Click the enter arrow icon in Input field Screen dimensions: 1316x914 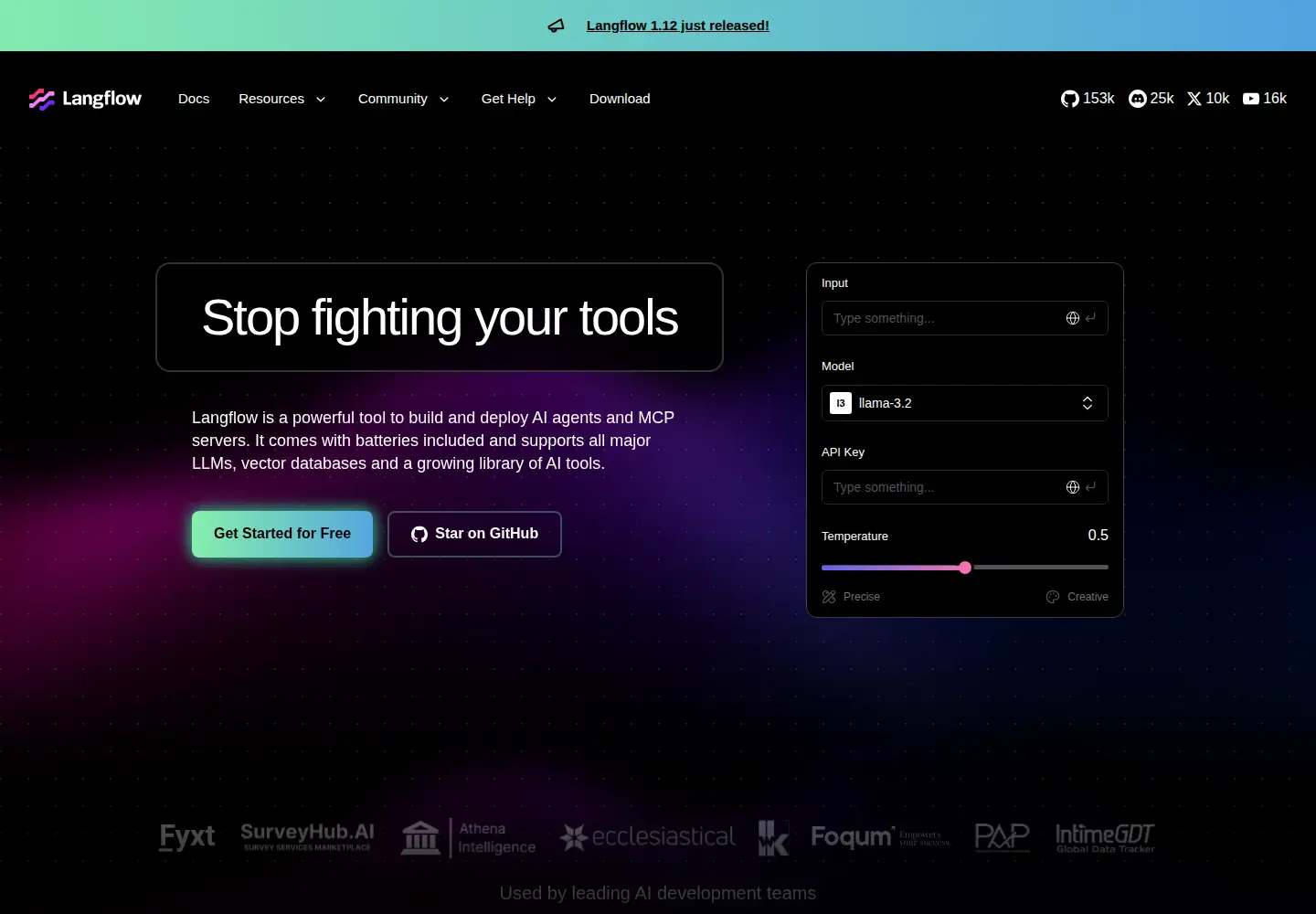1090,318
